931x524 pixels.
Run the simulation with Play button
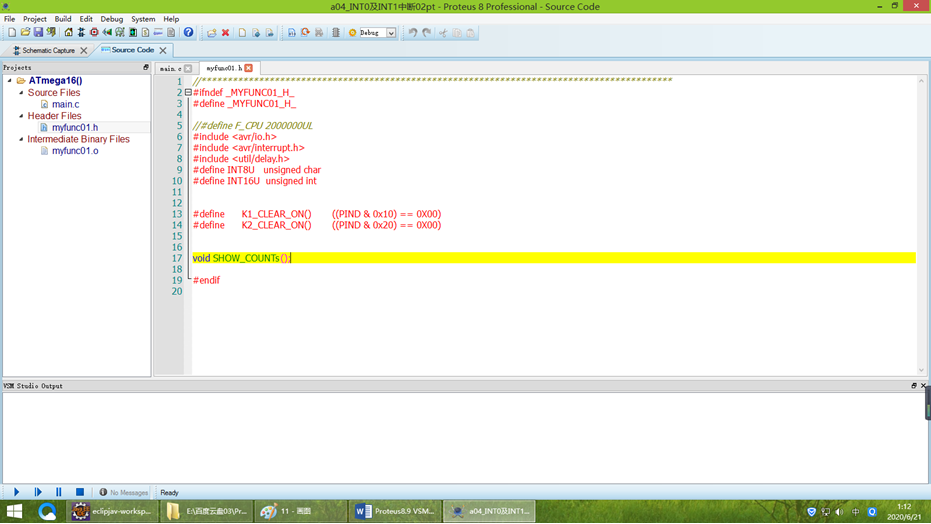tap(17, 492)
